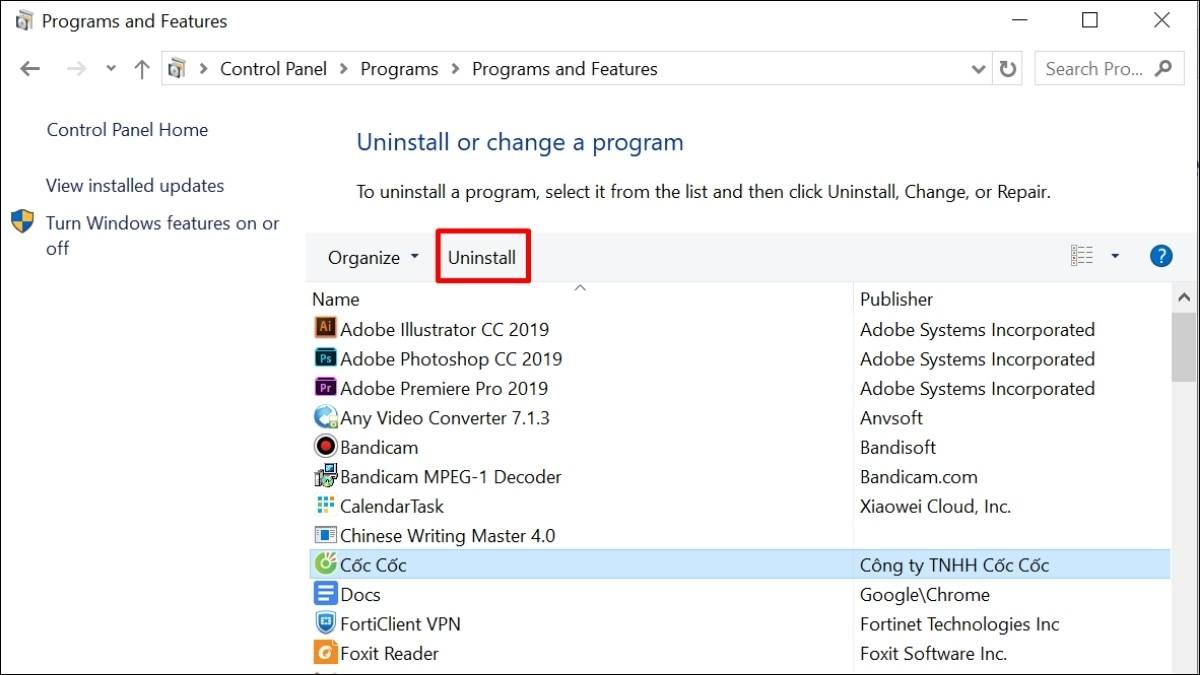Open the recent locations dropdown arrow
Viewport: 1200px width, 675px height.
click(x=111, y=69)
